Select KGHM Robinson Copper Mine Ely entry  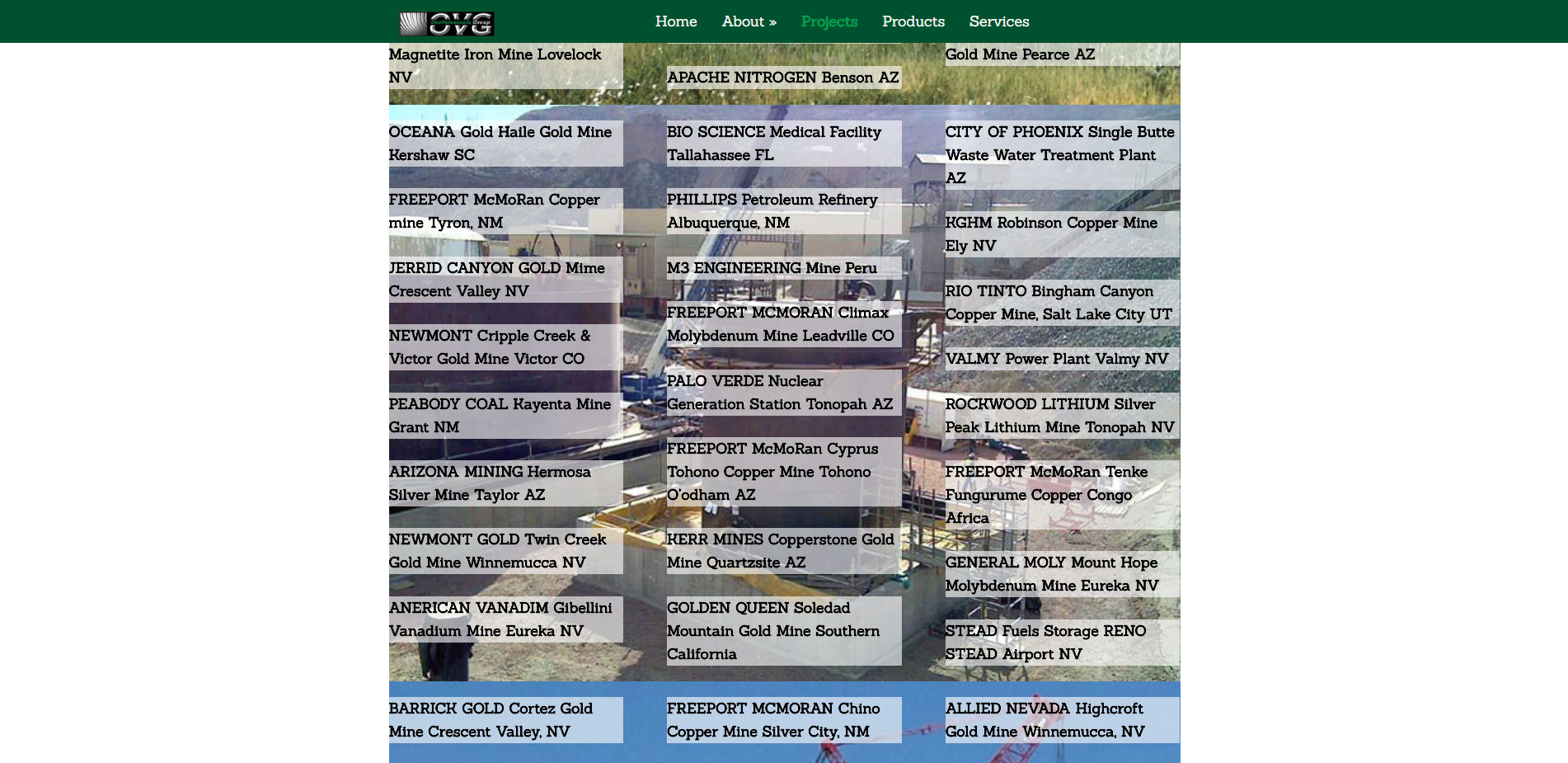tap(1063, 234)
